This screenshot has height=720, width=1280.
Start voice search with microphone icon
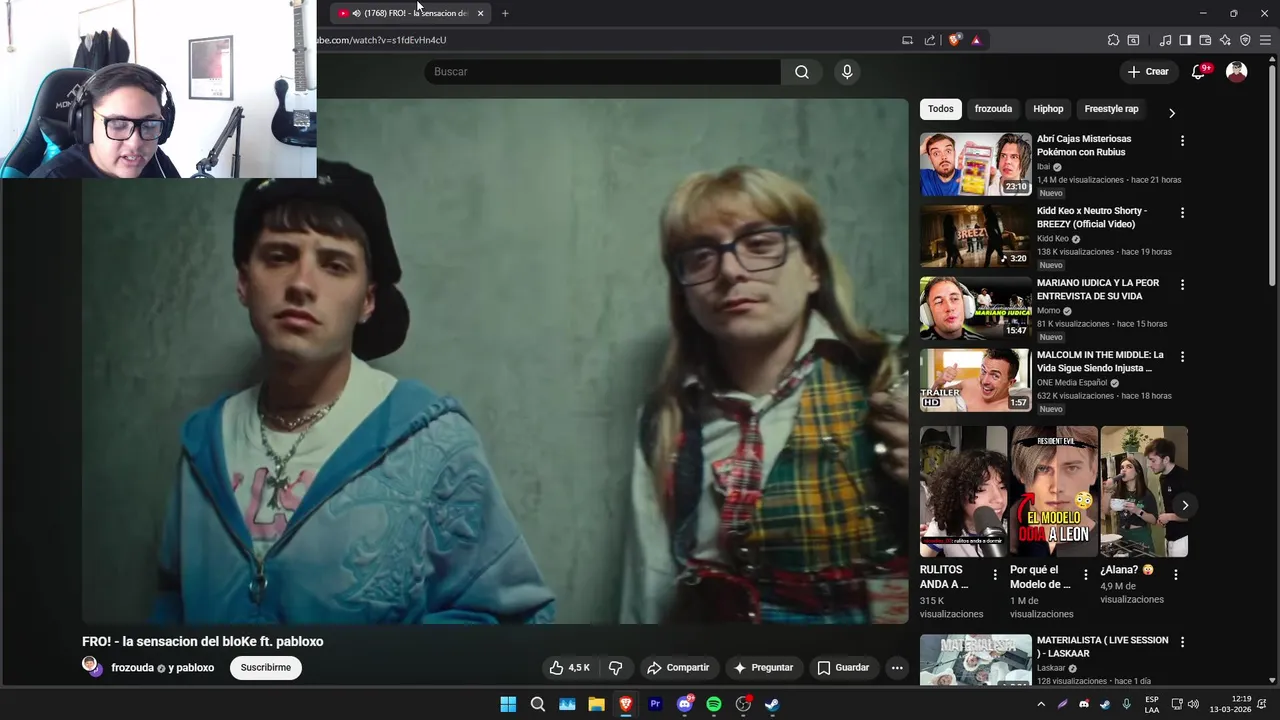[847, 72]
